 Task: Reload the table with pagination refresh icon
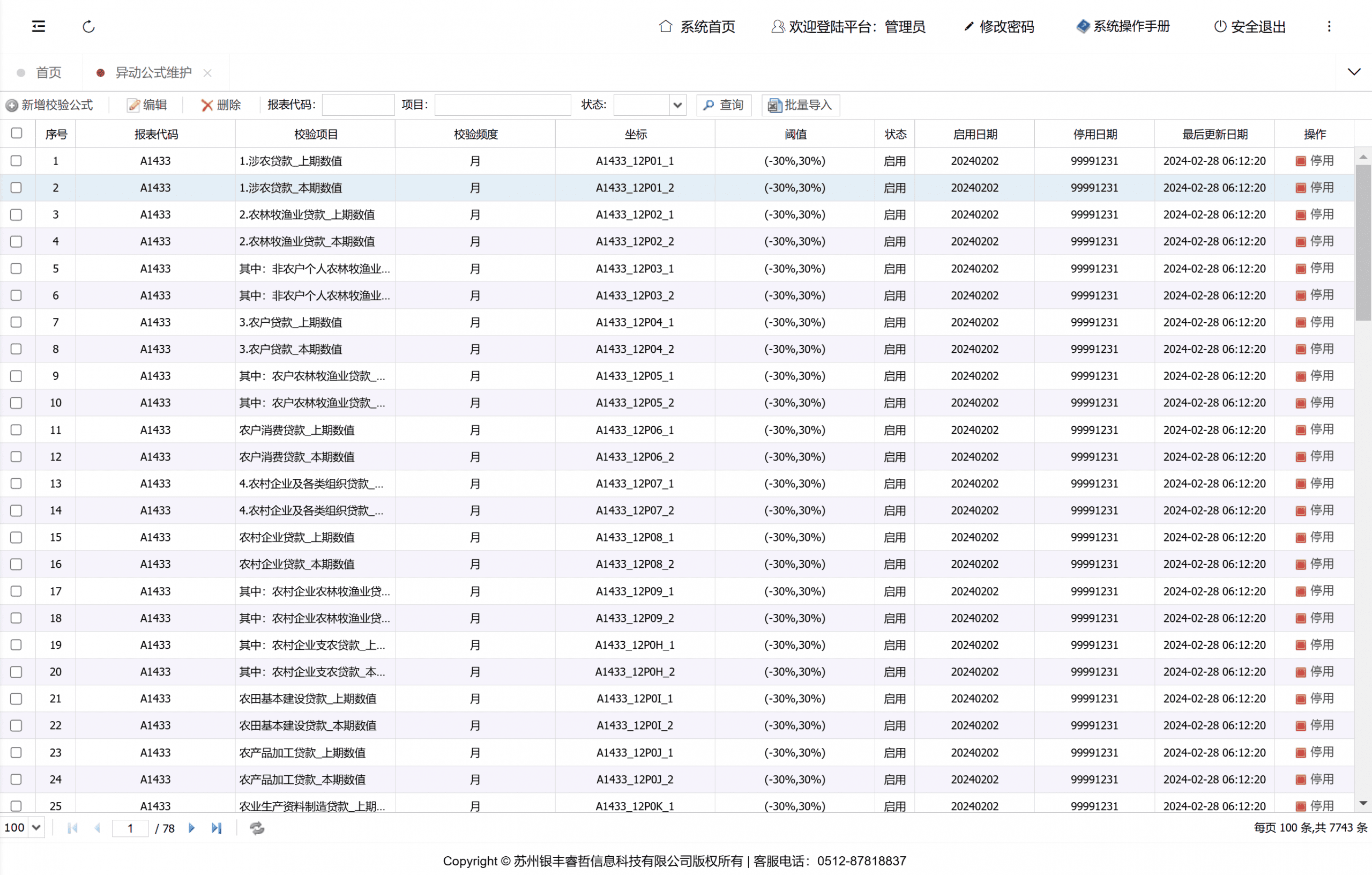point(257,828)
